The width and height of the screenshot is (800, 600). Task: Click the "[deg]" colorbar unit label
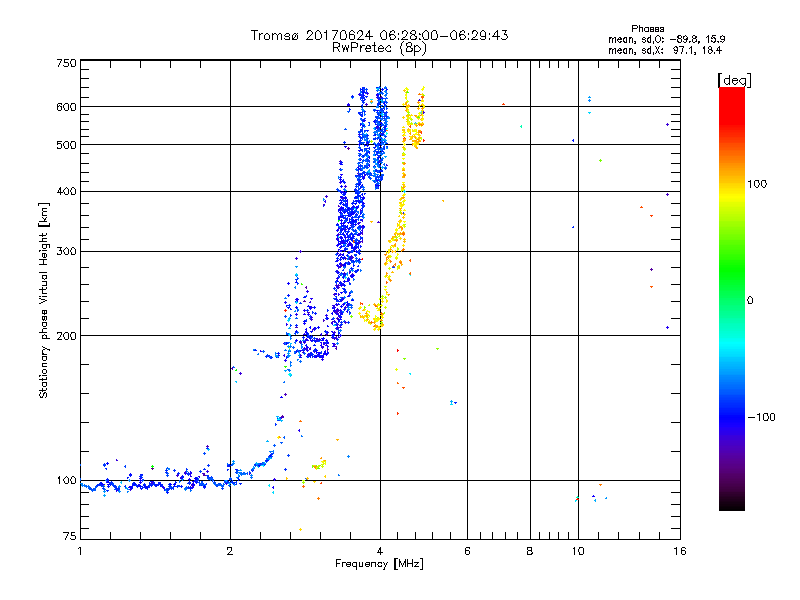coord(734,80)
